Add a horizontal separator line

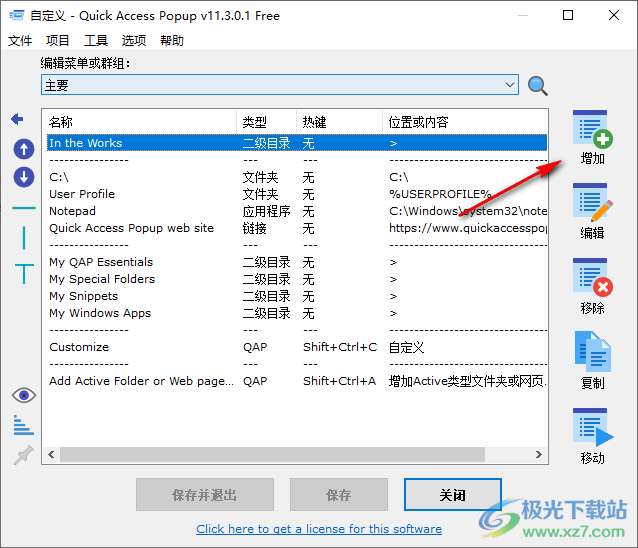(24, 208)
